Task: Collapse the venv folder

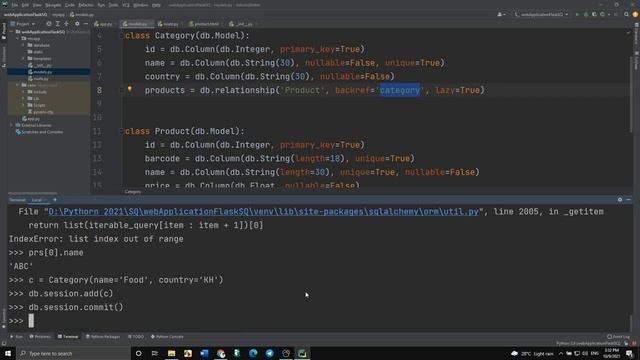Action: point(18,85)
